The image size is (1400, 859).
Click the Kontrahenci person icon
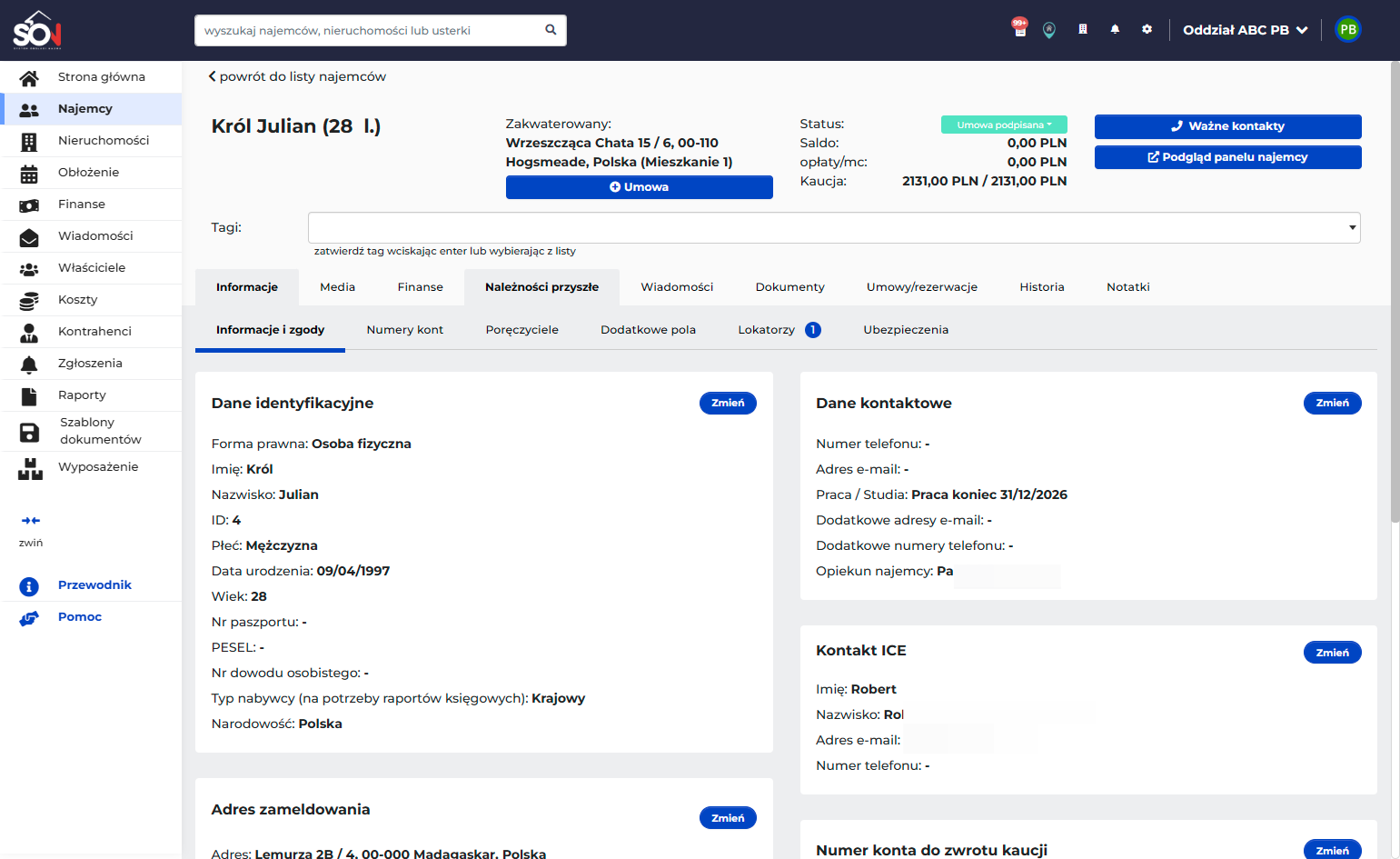[29, 333]
